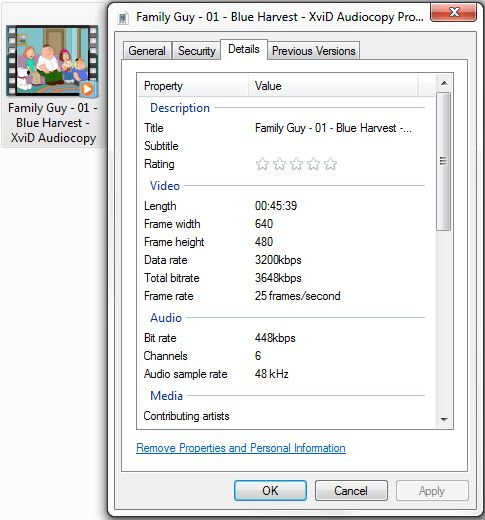Select the total bitrate value 3648kbps
The width and height of the screenshot is (485, 520).
[278, 278]
